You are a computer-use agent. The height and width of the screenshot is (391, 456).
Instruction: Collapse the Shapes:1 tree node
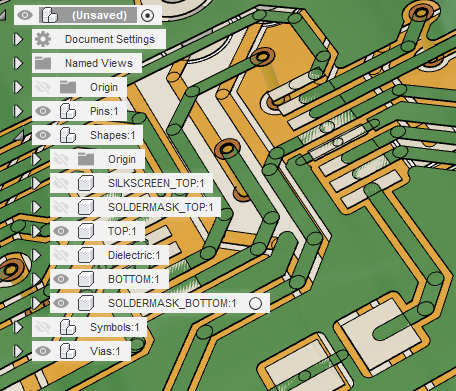20,136
